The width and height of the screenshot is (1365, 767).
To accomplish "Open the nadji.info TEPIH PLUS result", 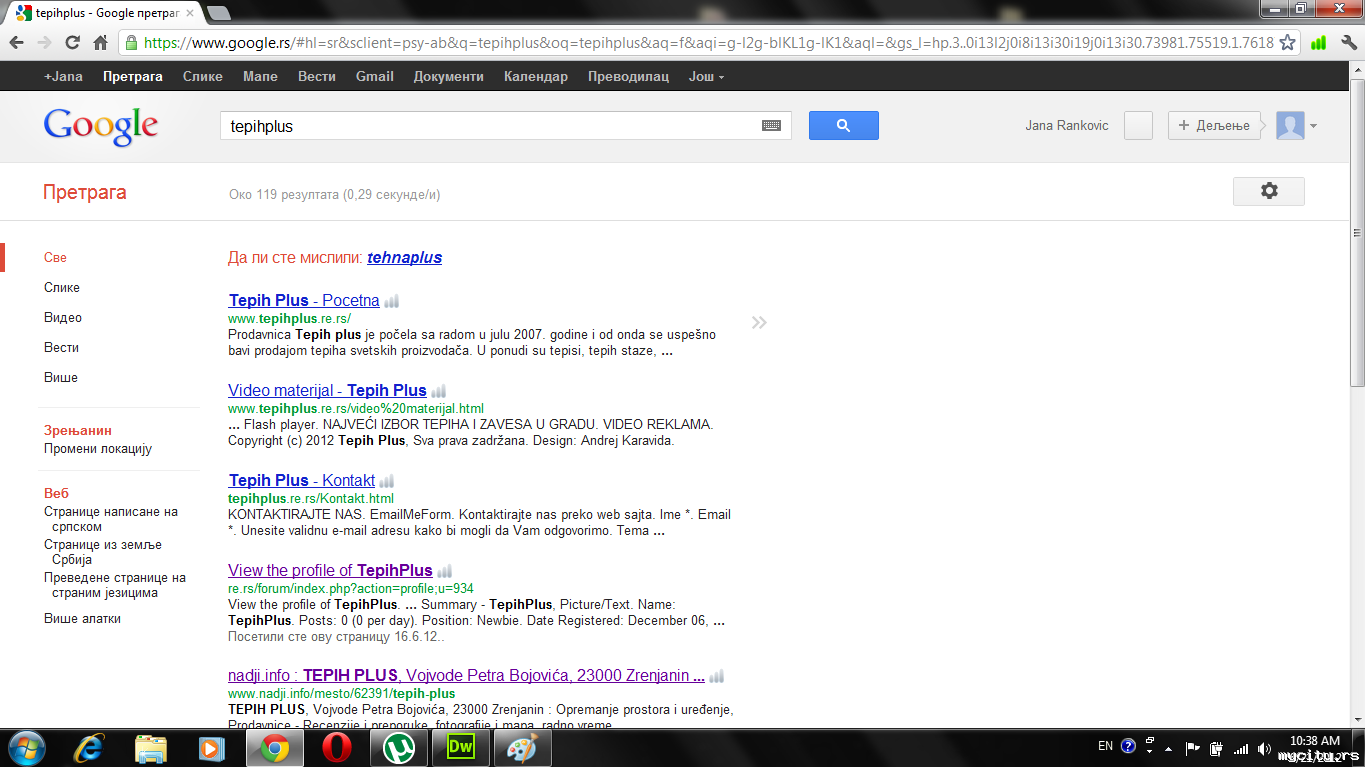I will (466, 675).
